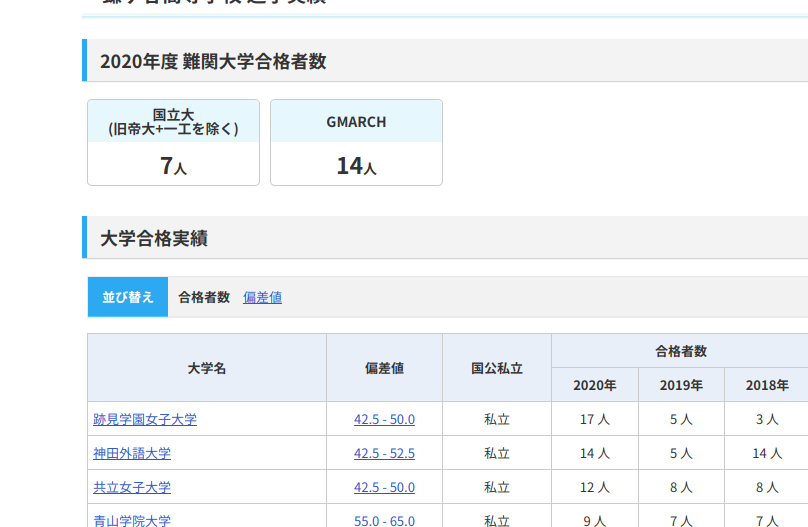Image resolution: width=808 pixels, height=527 pixels.
Task: Select the 国立大 7人 card
Action: click(x=173, y=143)
